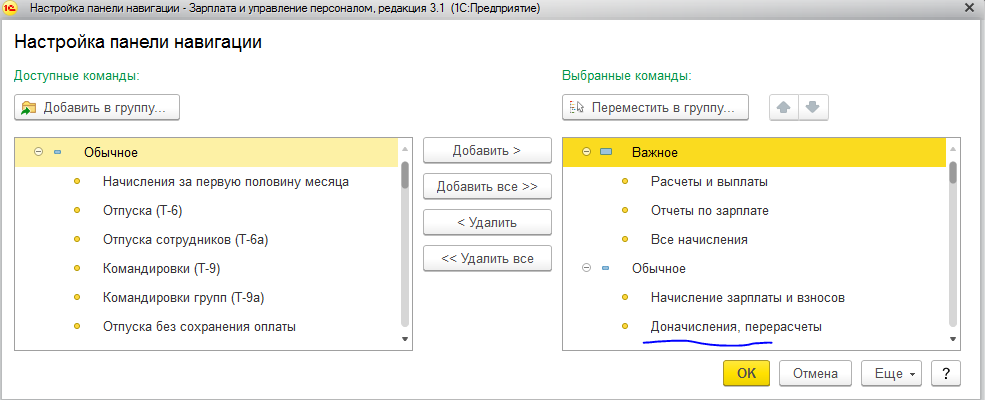Select Начисления за первую половину месяца
This screenshot has height=400, width=985.
[x=226, y=182]
